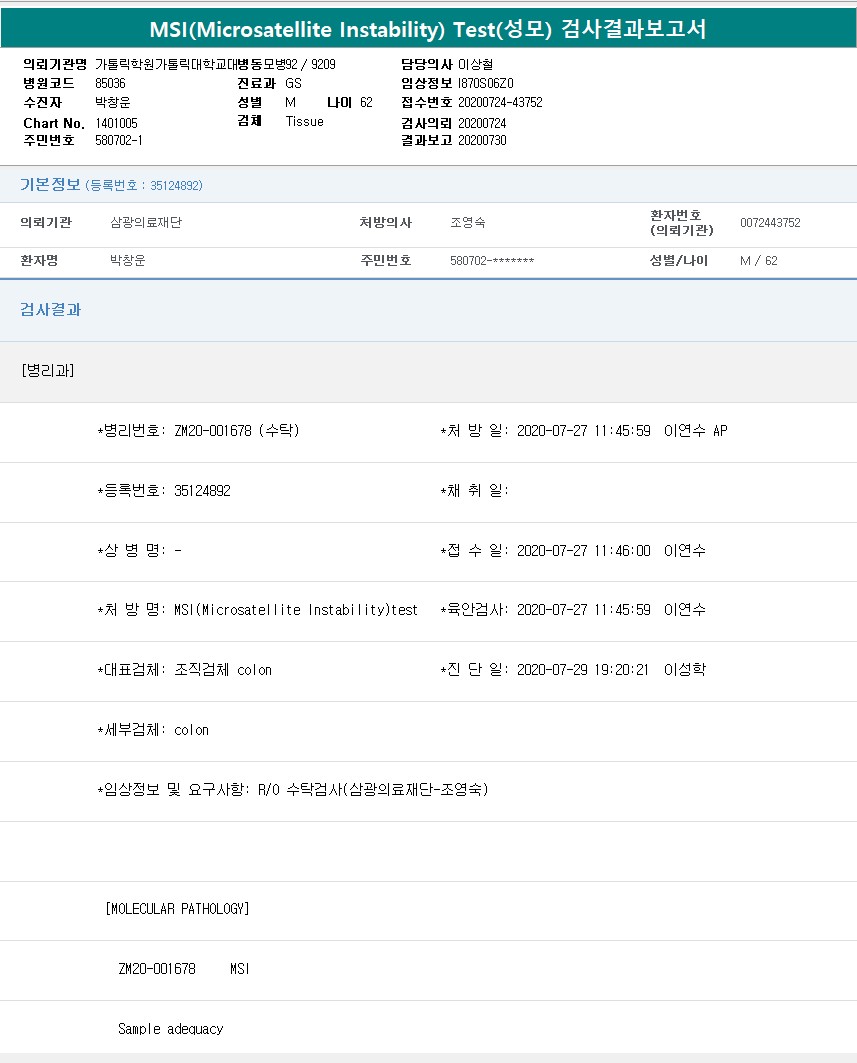The height and width of the screenshot is (1063, 857).
Task: Click patient number 0072443752
Action: point(770,222)
